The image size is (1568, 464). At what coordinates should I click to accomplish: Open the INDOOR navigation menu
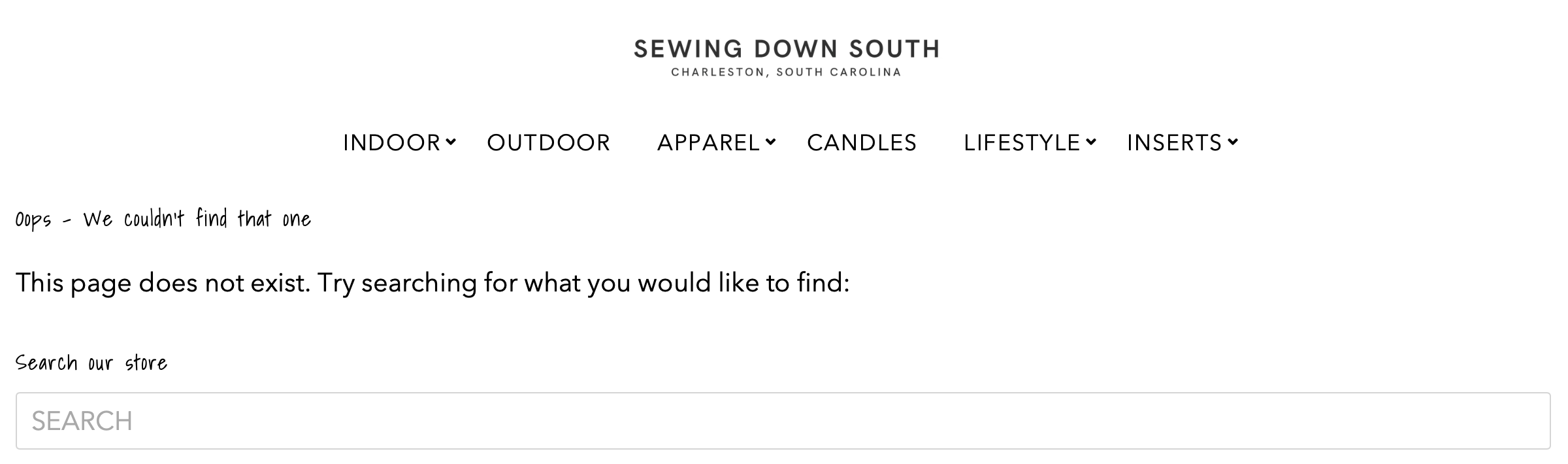391,142
